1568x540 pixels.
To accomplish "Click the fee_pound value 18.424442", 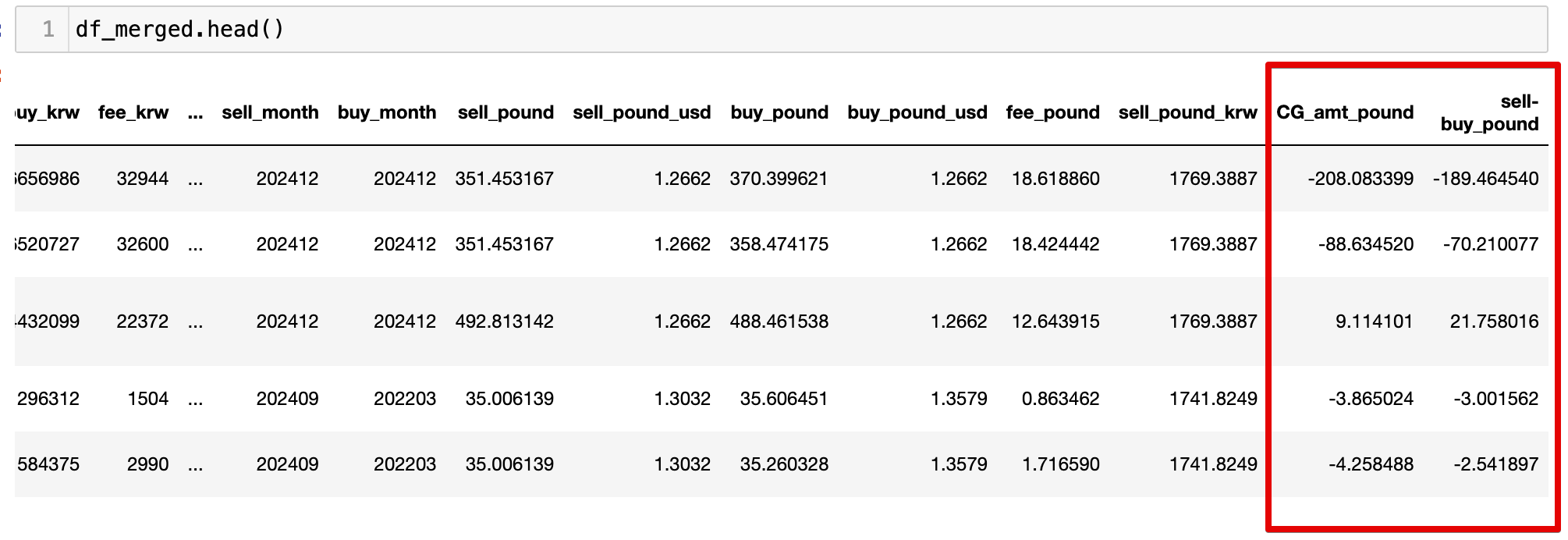I will pyautogui.click(x=1055, y=244).
